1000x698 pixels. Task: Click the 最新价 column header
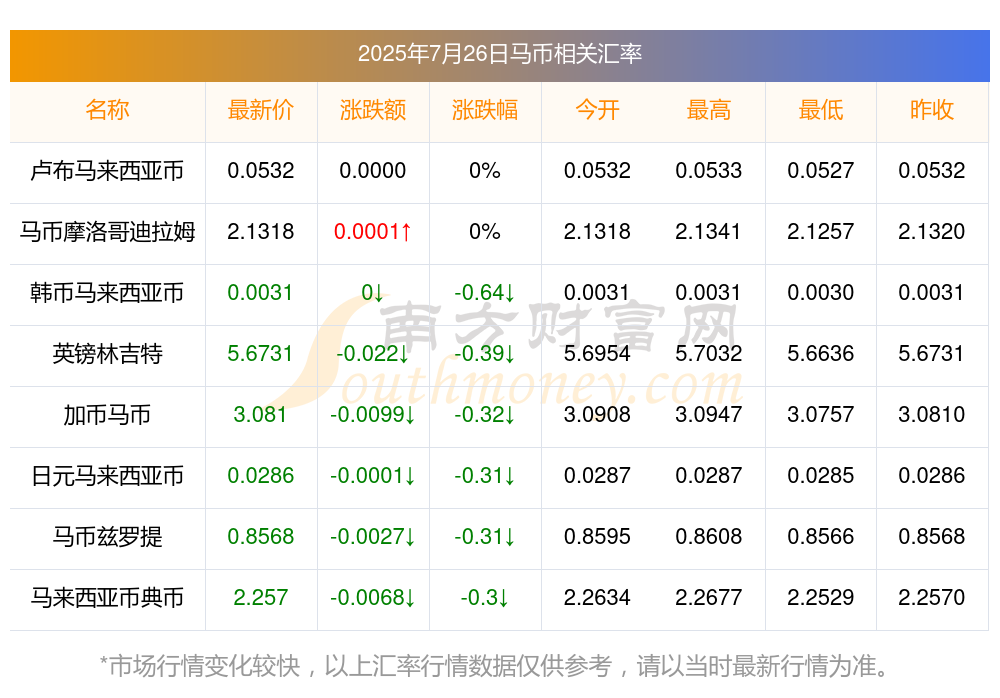[x=260, y=110]
